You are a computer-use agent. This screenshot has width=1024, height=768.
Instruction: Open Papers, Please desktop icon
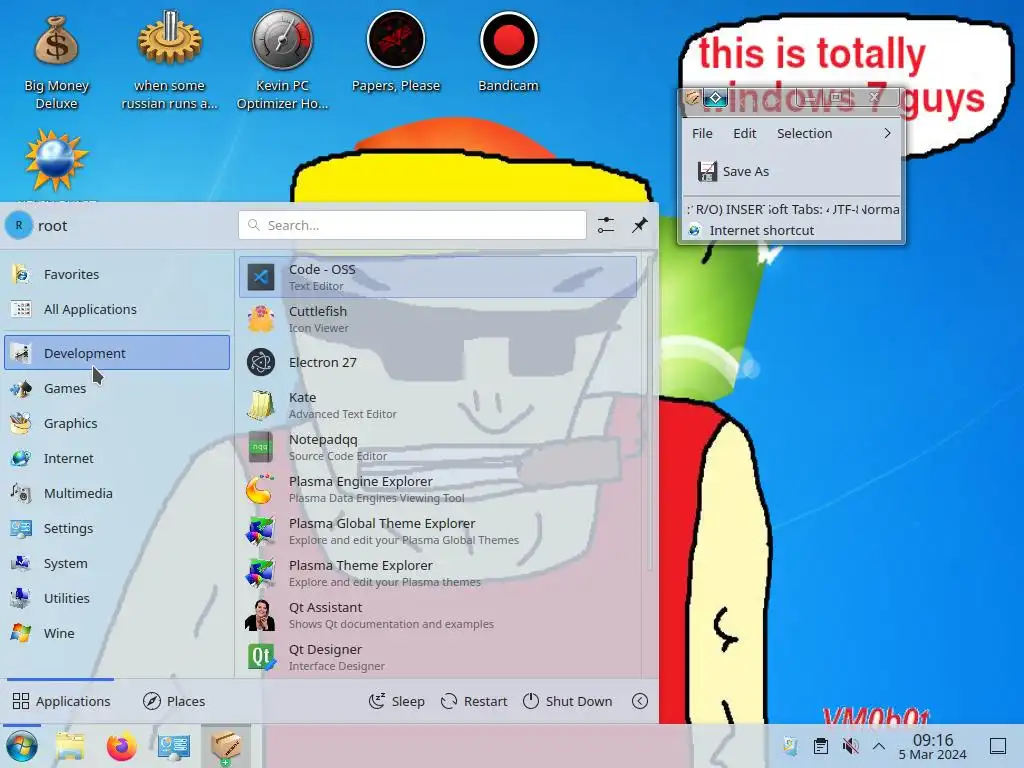(396, 52)
